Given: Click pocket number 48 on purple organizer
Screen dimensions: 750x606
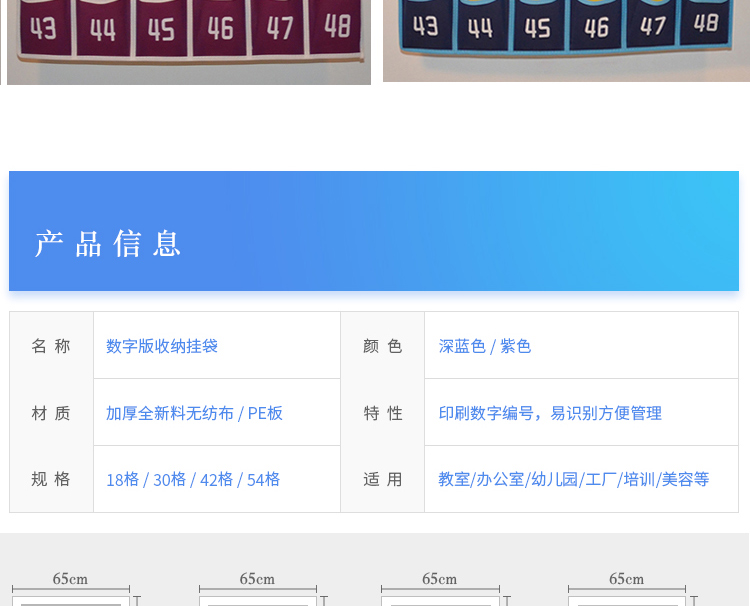Looking at the screenshot, I should click(337, 26).
